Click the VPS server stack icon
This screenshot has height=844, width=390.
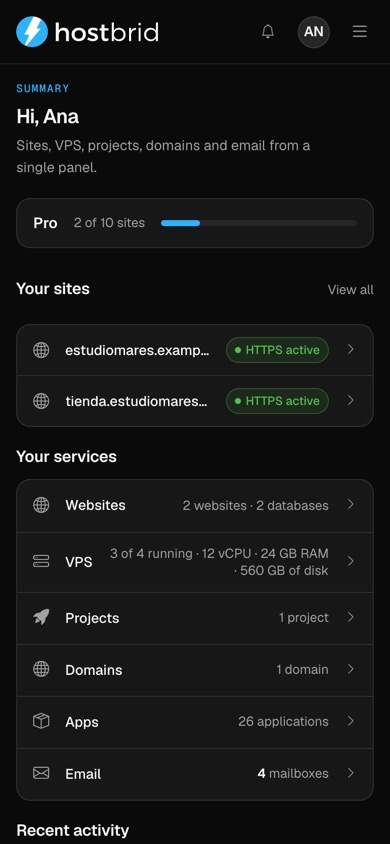41,561
